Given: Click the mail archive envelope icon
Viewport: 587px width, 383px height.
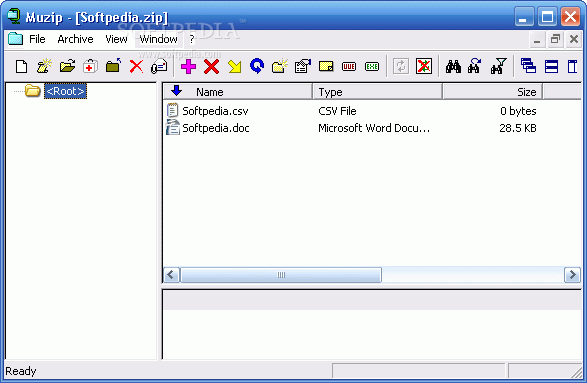Looking at the screenshot, I should pos(159,67).
